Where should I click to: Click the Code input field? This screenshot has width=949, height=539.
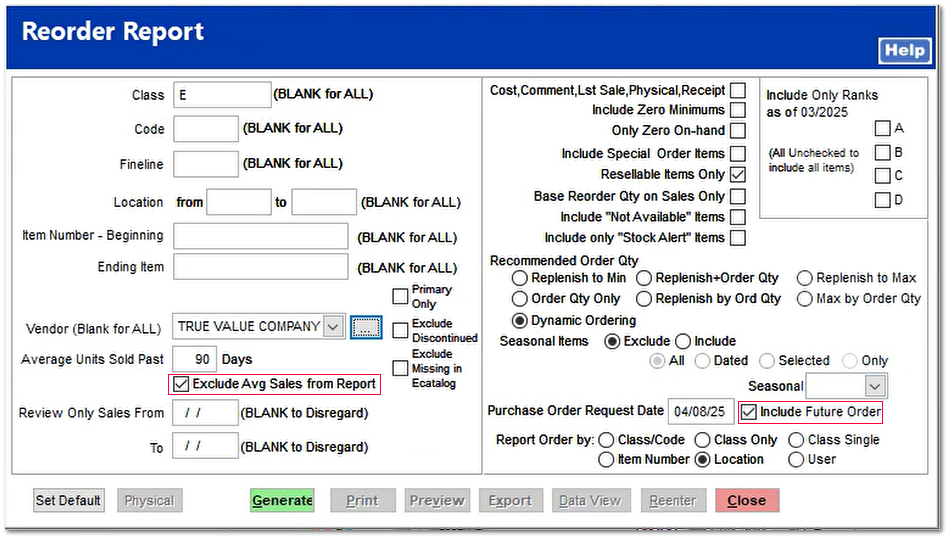point(206,129)
